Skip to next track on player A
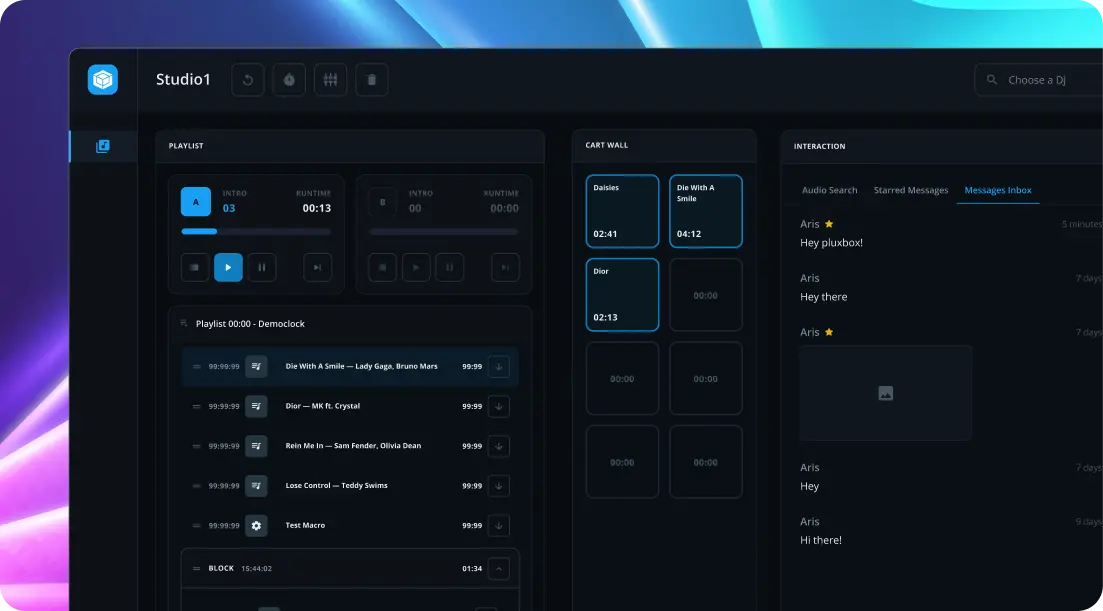This screenshot has width=1103, height=611. [x=317, y=267]
